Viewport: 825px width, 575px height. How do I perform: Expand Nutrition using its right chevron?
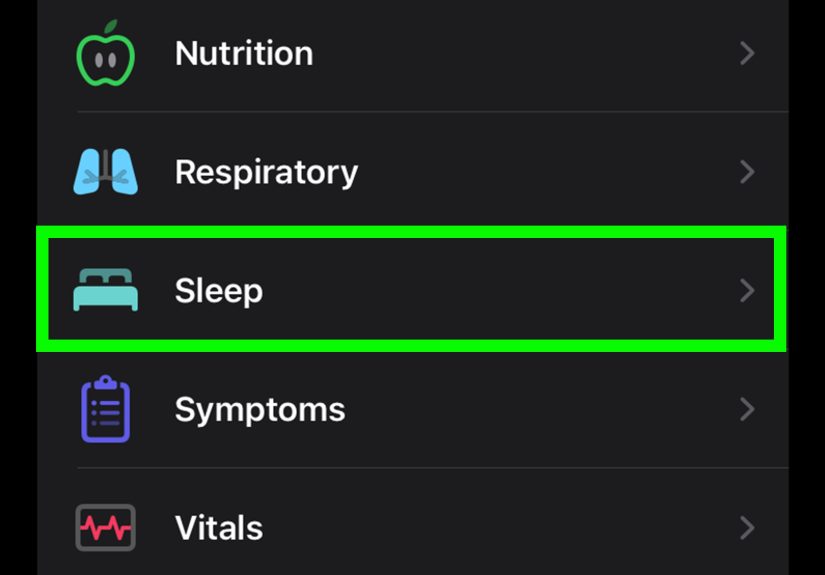[x=747, y=53]
